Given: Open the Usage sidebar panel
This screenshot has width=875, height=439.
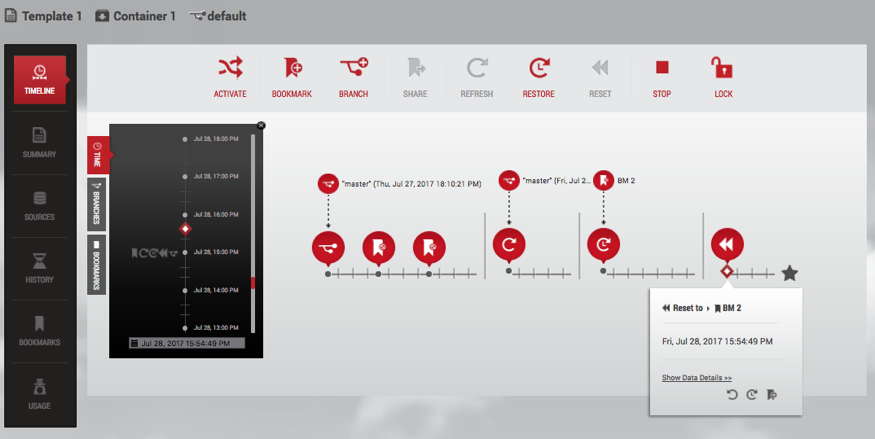Looking at the screenshot, I should point(39,394).
